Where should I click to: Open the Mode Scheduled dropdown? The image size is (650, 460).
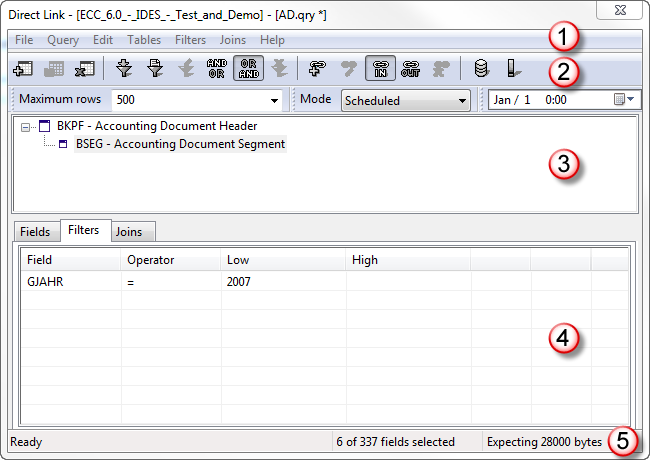[462, 101]
